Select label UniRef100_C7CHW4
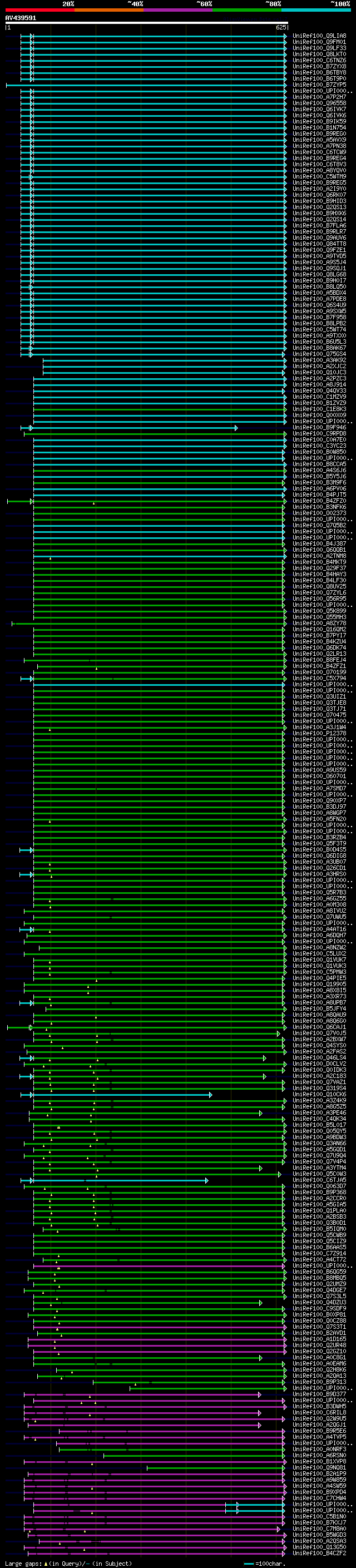356x1568 pixels. pyautogui.click(x=319, y=1498)
